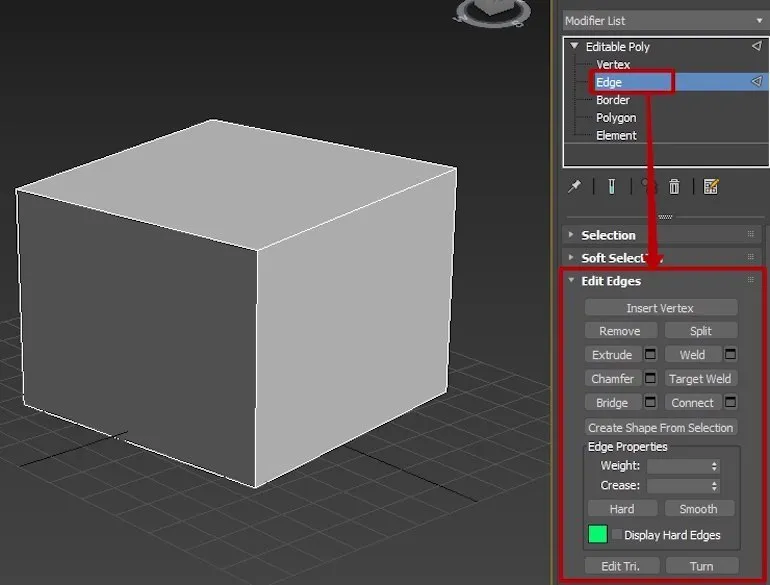The image size is (770, 585).
Task: Expand the Selection rollout
Action: [608, 235]
